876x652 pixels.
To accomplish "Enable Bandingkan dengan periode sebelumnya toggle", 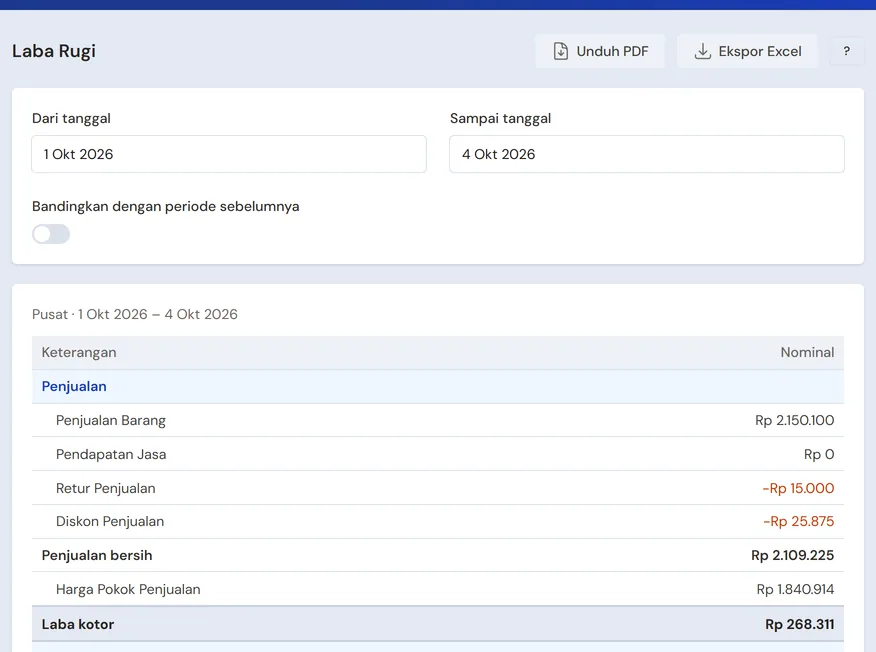I will (51, 234).
